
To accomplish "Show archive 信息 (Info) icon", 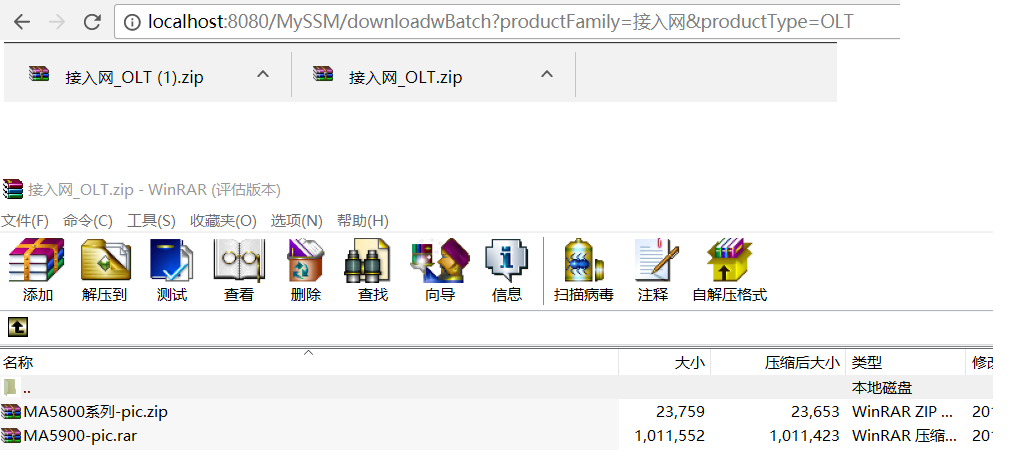I will (506, 260).
